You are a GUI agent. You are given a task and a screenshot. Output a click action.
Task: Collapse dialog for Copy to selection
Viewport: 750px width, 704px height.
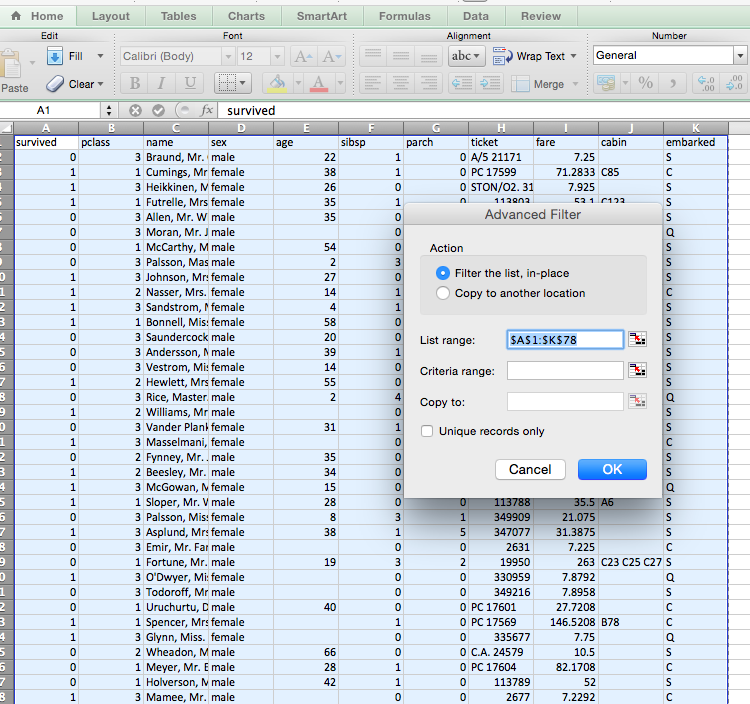point(637,401)
